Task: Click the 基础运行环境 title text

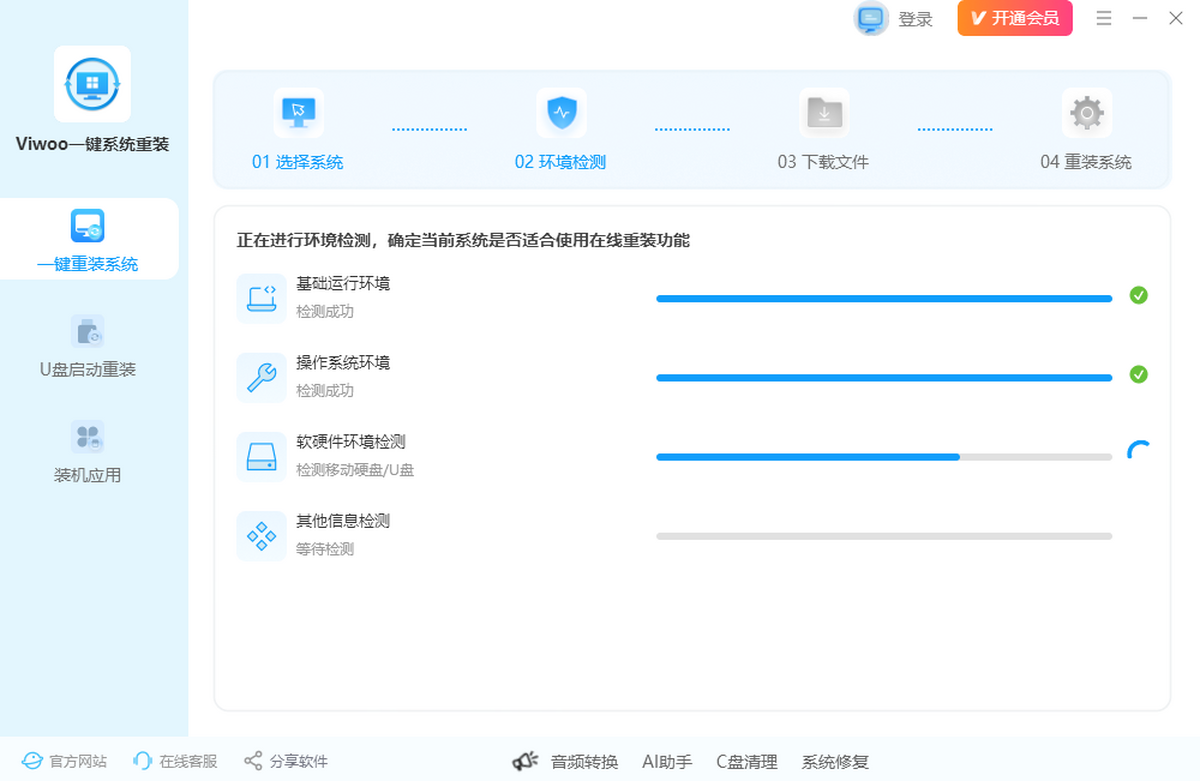Action: click(343, 284)
